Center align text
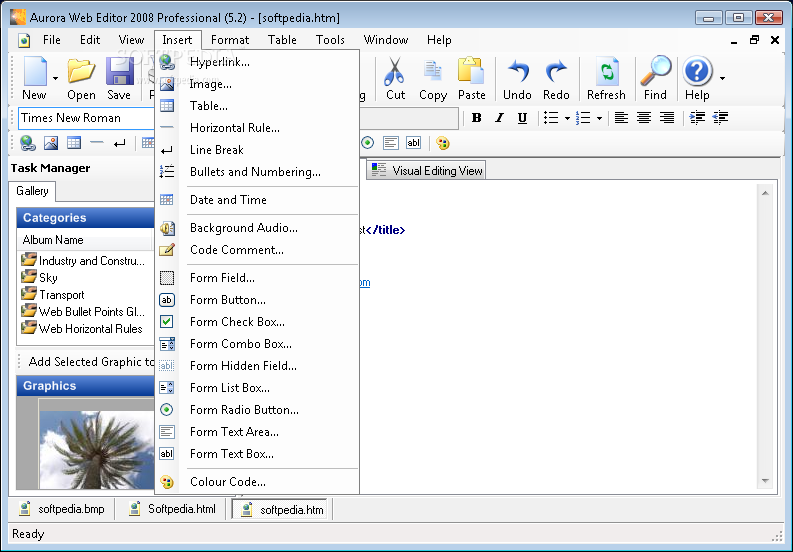The image size is (793, 552). (644, 118)
